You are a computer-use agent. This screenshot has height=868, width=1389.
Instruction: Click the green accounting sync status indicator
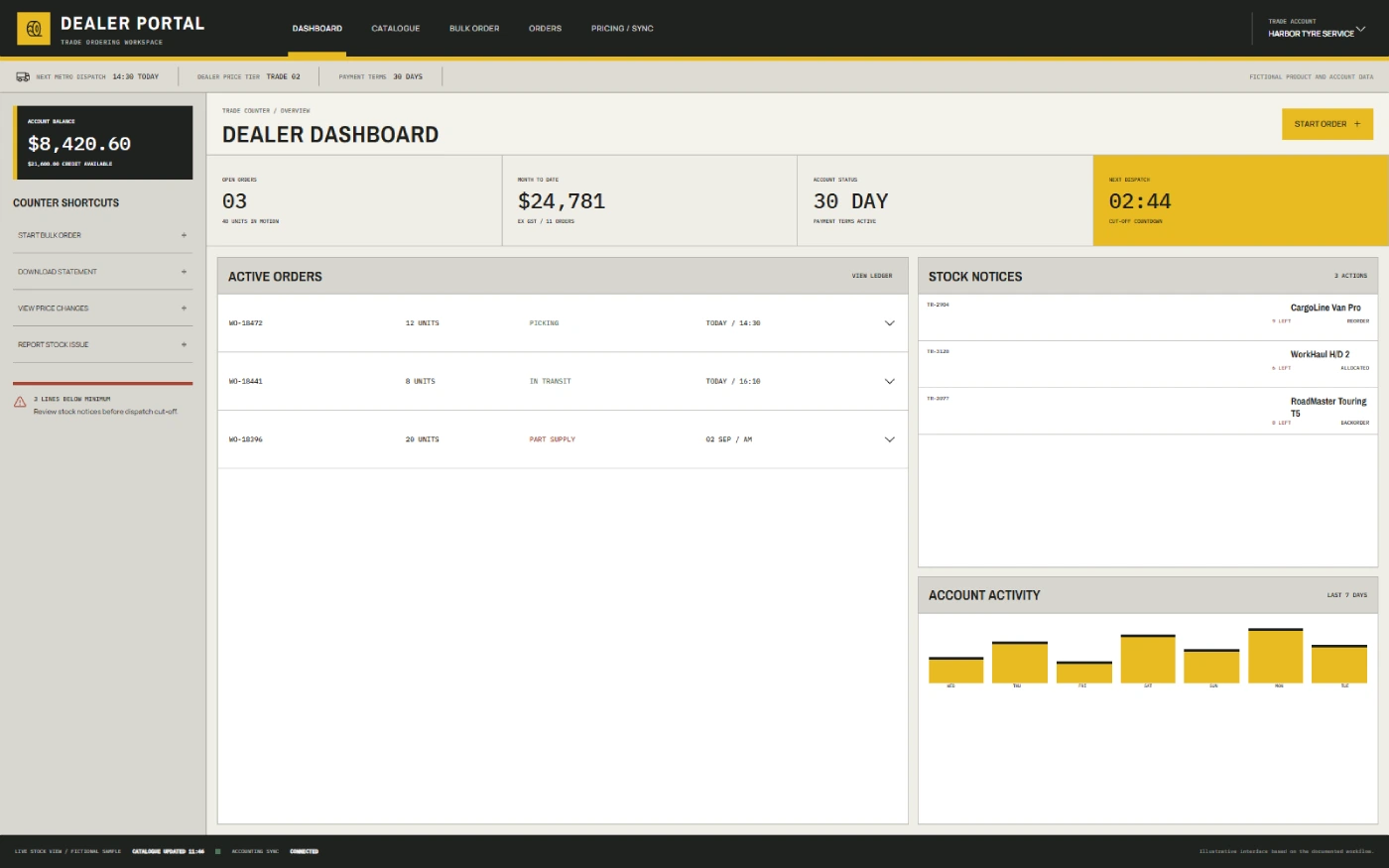pyautogui.click(x=218, y=851)
